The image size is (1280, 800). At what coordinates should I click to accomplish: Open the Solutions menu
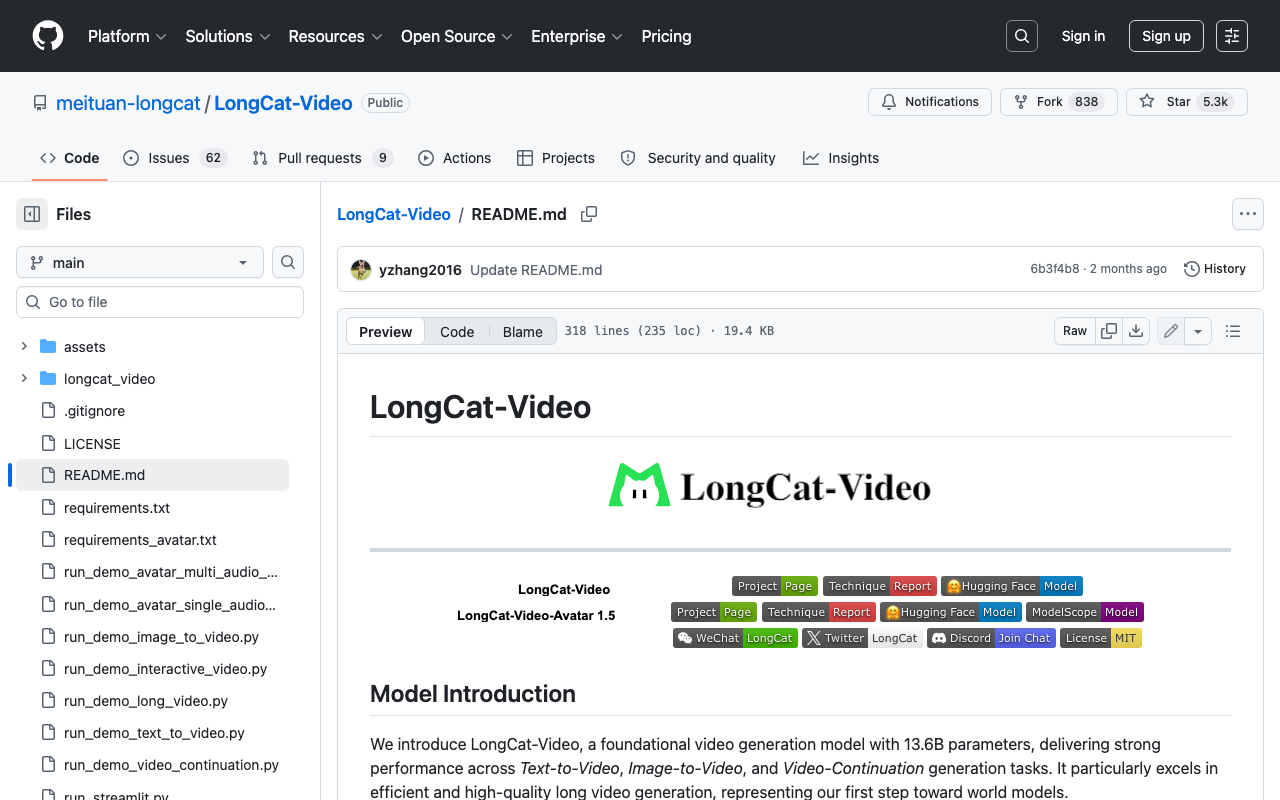tap(228, 36)
